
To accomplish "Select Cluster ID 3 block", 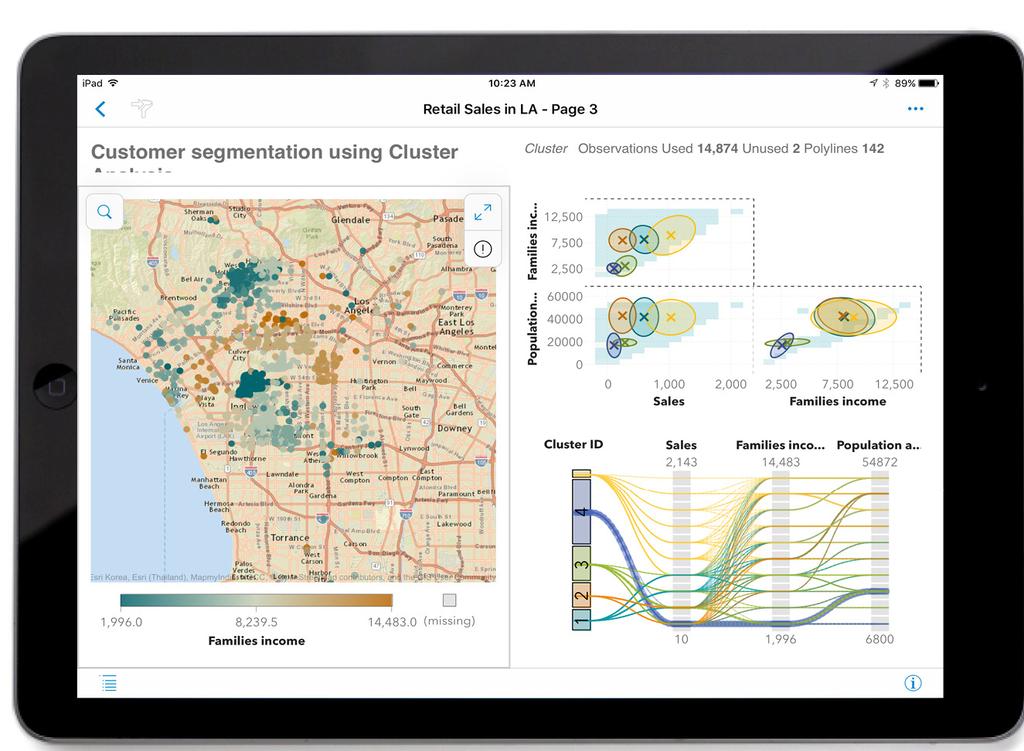I will 581,564.
